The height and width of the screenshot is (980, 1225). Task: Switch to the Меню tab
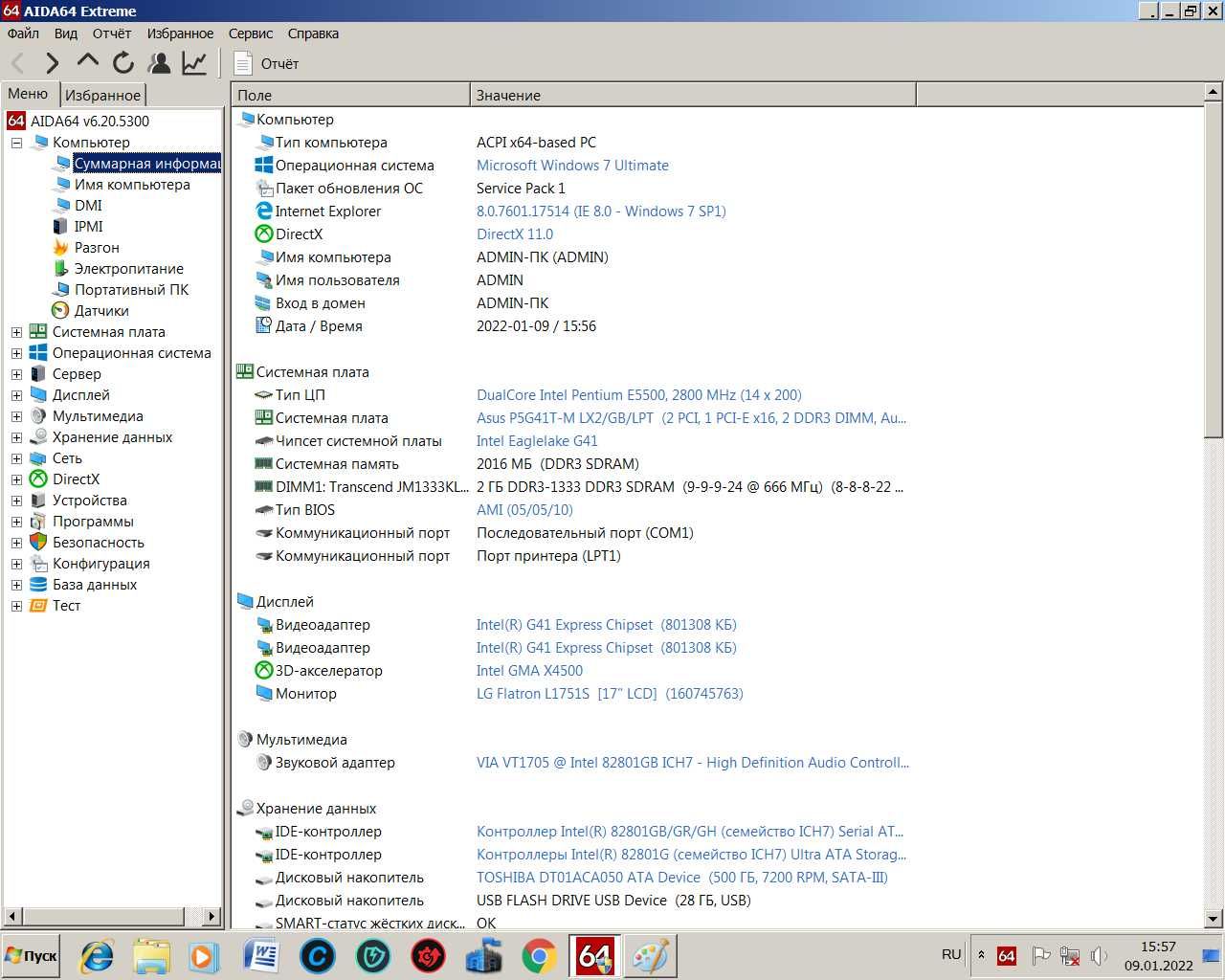click(x=29, y=94)
